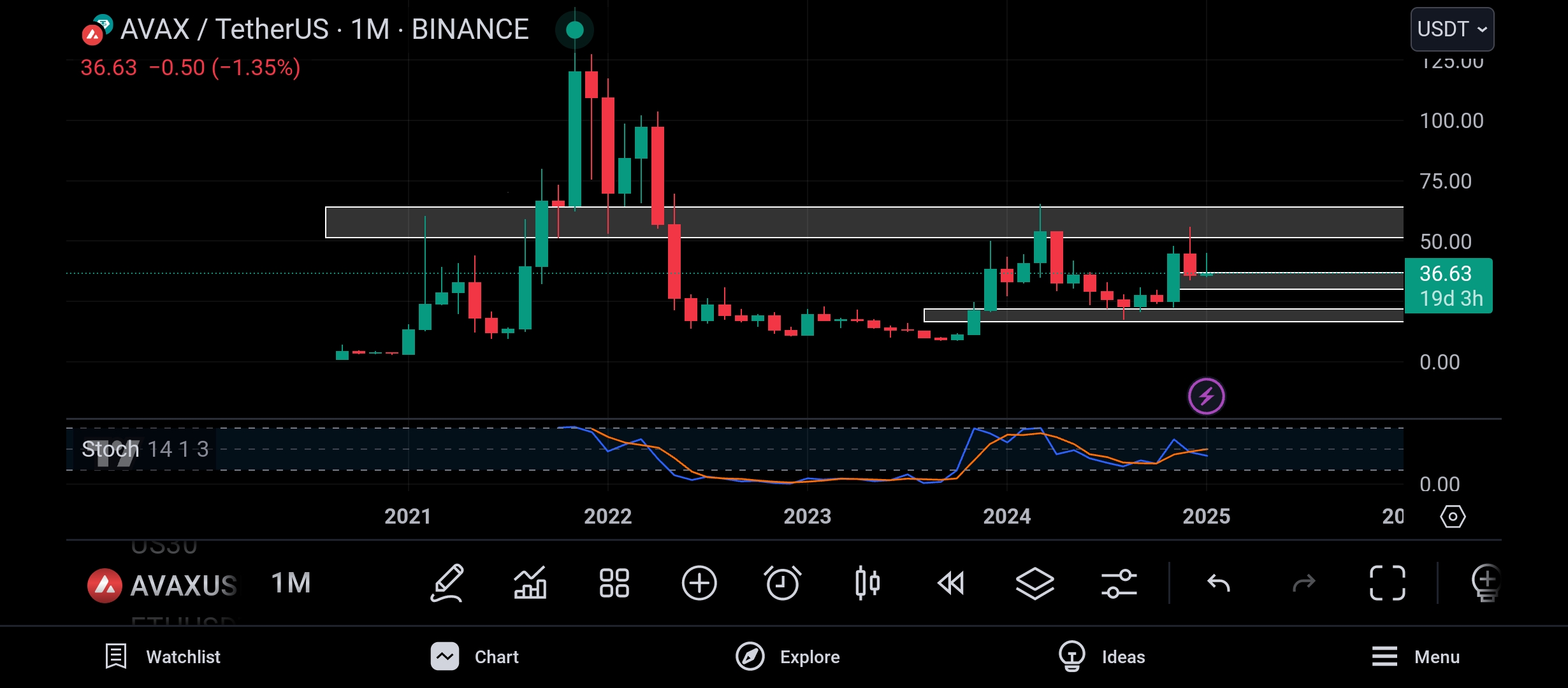Open chart settings sliders icon

[1119, 583]
